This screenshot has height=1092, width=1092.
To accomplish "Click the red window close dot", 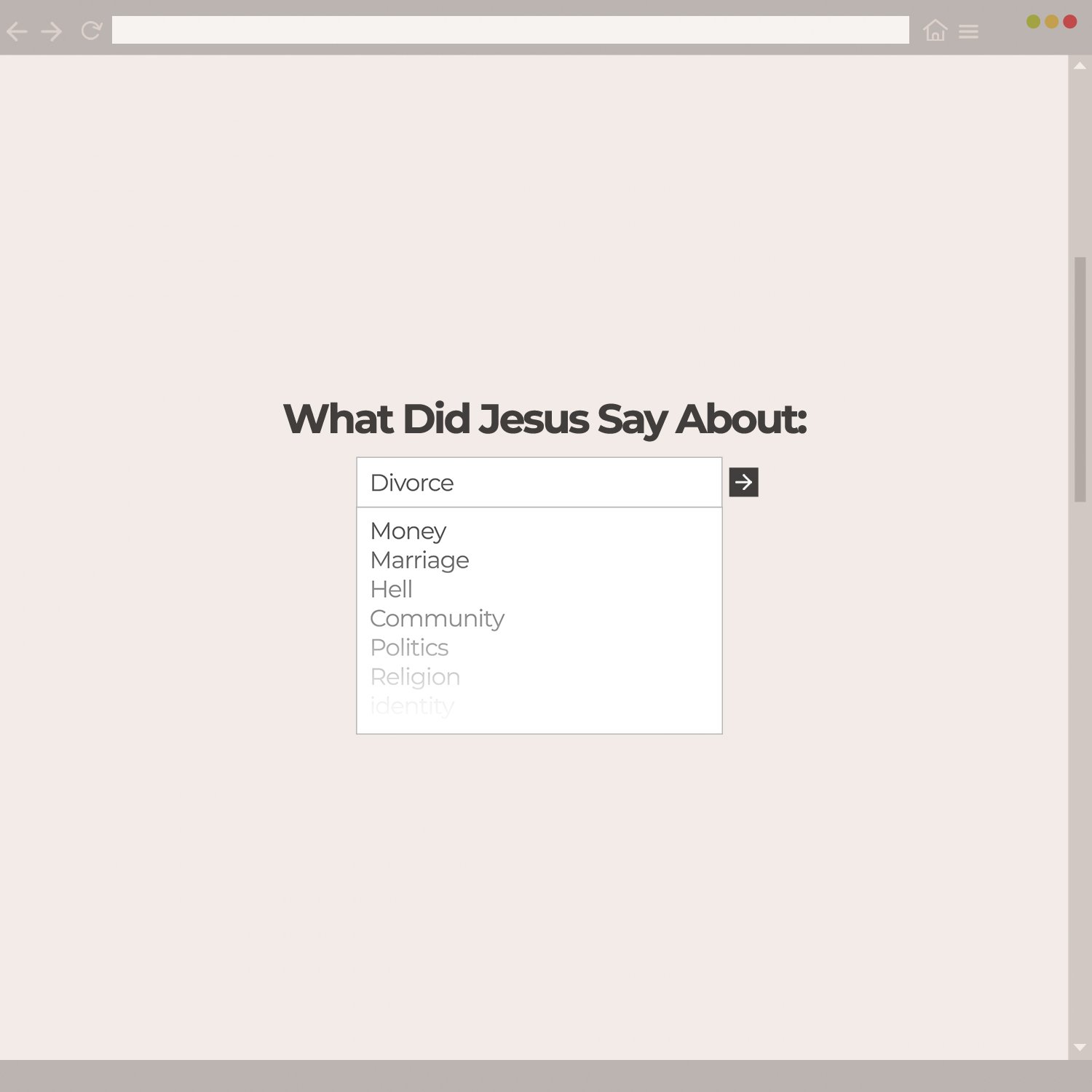I will pyautogui.click(x=1069, y=22).
